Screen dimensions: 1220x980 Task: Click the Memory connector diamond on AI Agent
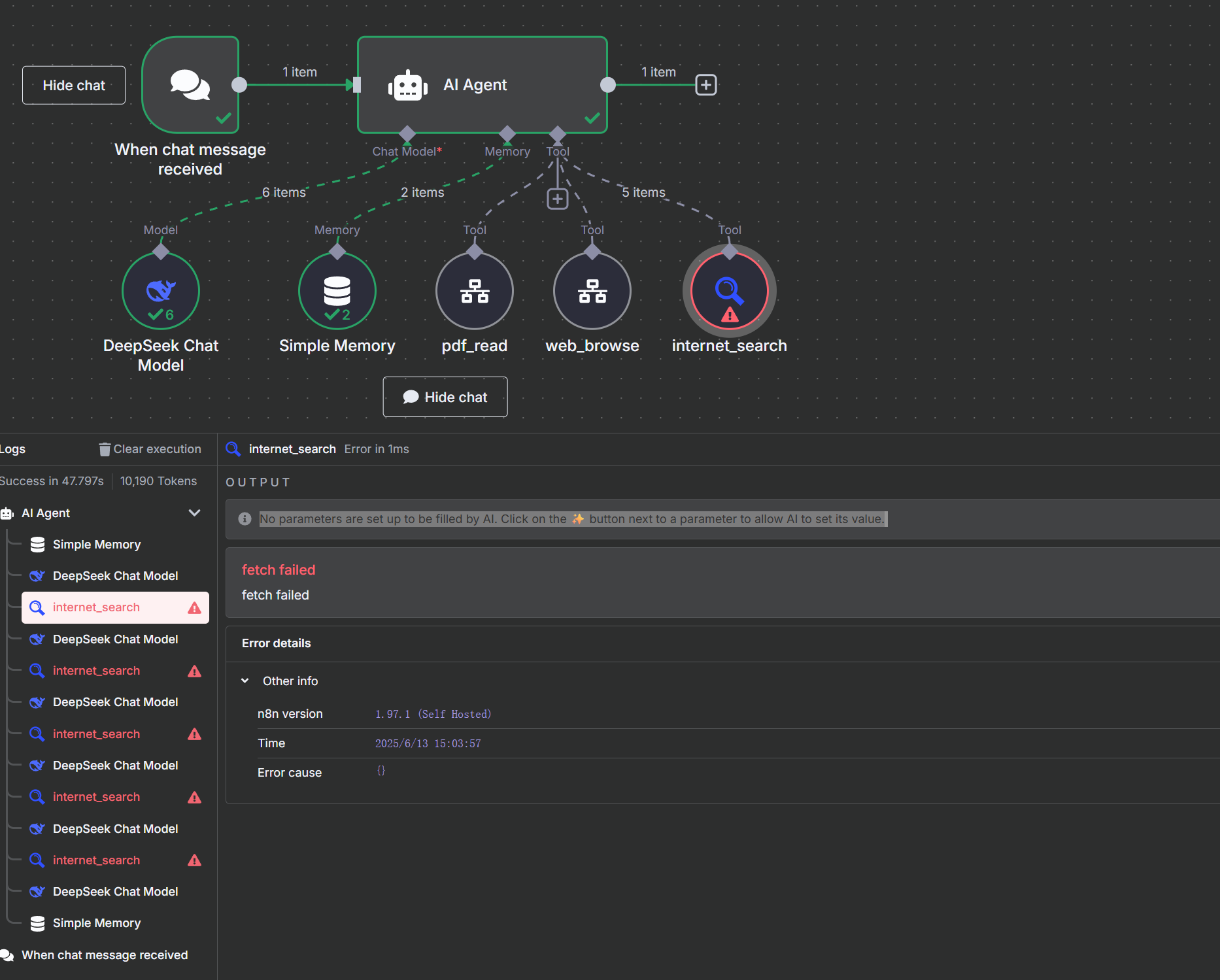click(507, 134)
